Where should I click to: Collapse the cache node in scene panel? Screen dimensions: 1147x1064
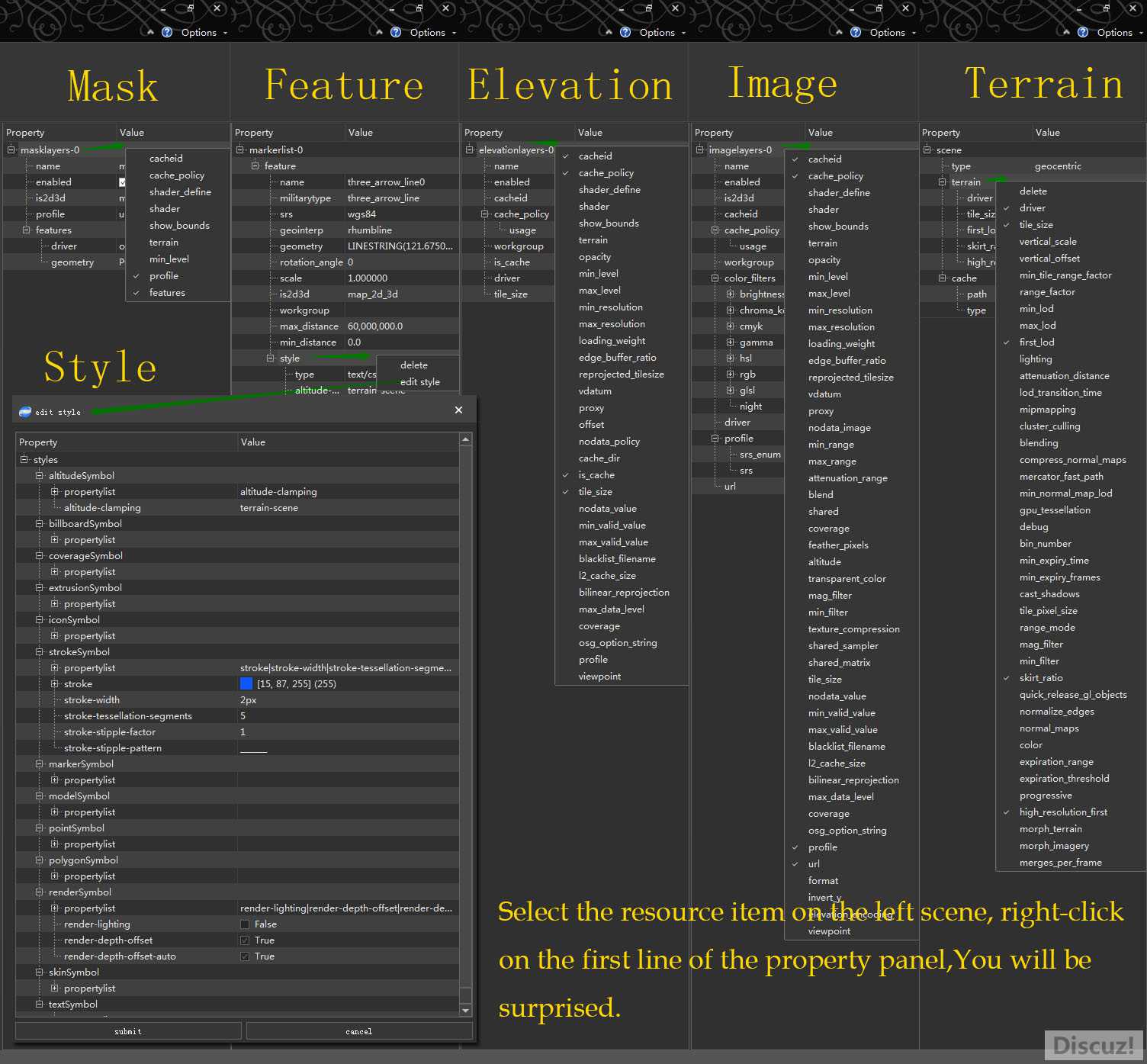(x=943, y=278)
